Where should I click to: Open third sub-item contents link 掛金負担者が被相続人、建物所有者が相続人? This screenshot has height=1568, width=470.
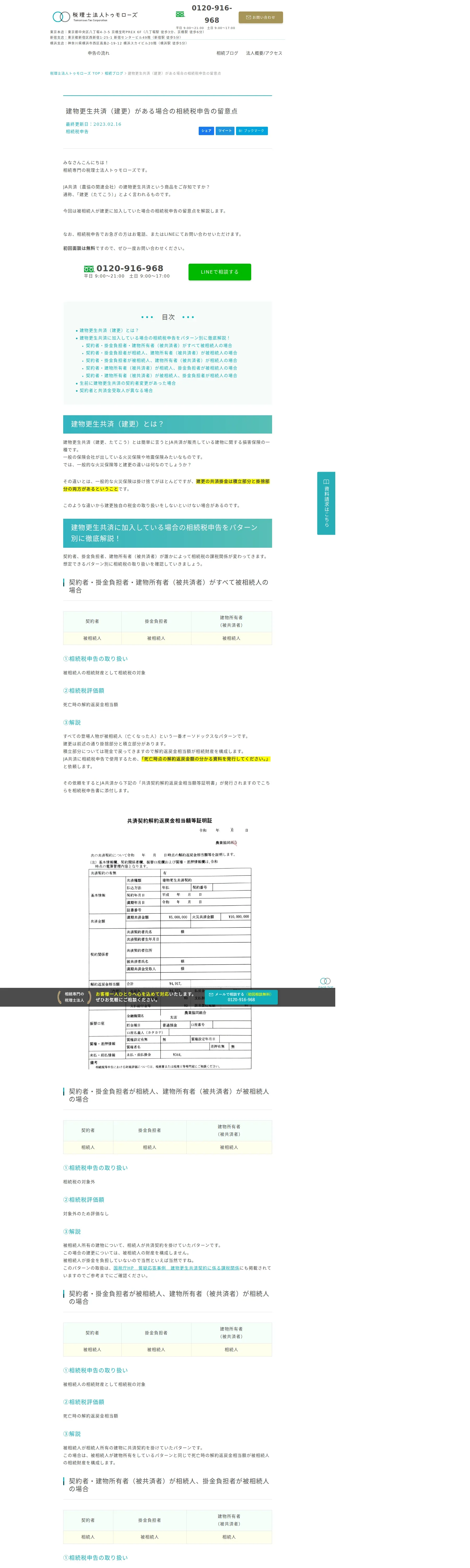tap(161, 360)
